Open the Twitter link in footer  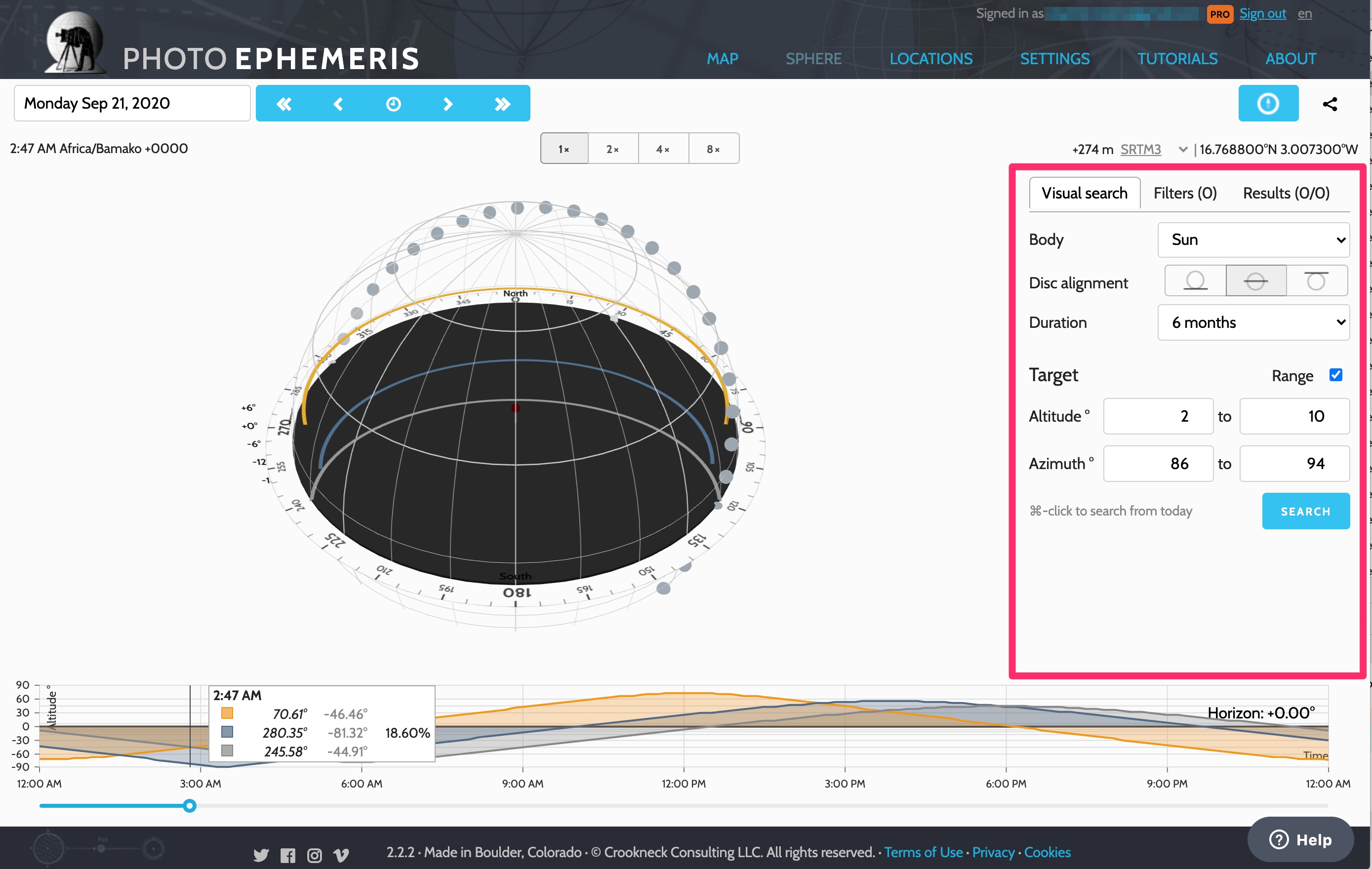click(261, 855)
